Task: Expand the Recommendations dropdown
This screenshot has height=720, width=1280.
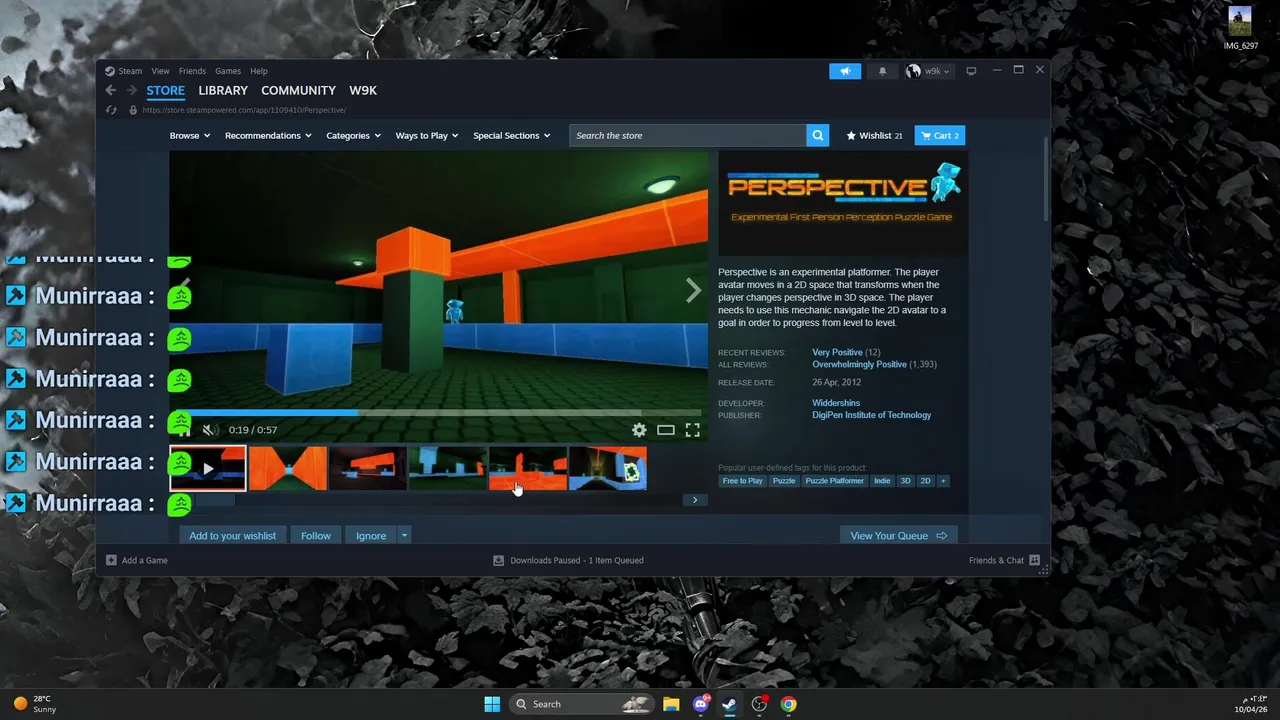Action: click(268, 135)
